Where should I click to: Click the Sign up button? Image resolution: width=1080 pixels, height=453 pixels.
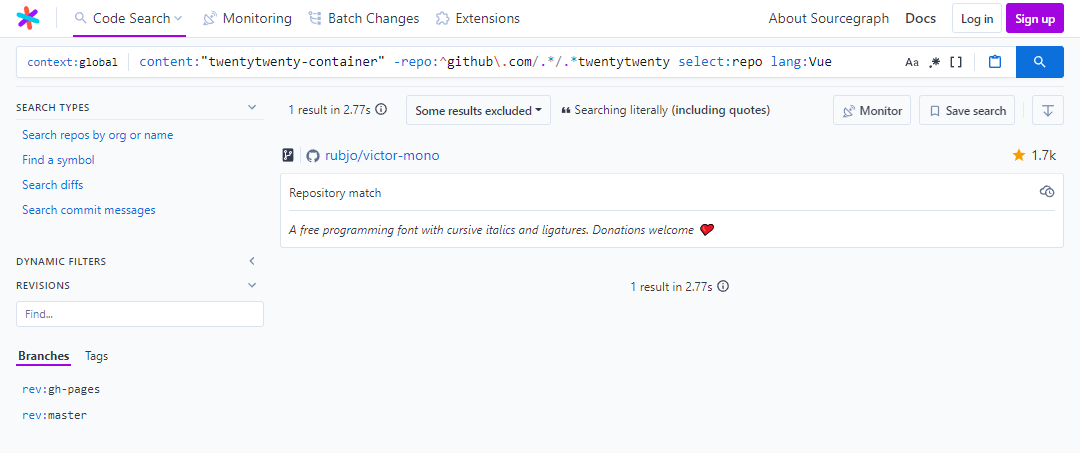tap(1034, 18)
